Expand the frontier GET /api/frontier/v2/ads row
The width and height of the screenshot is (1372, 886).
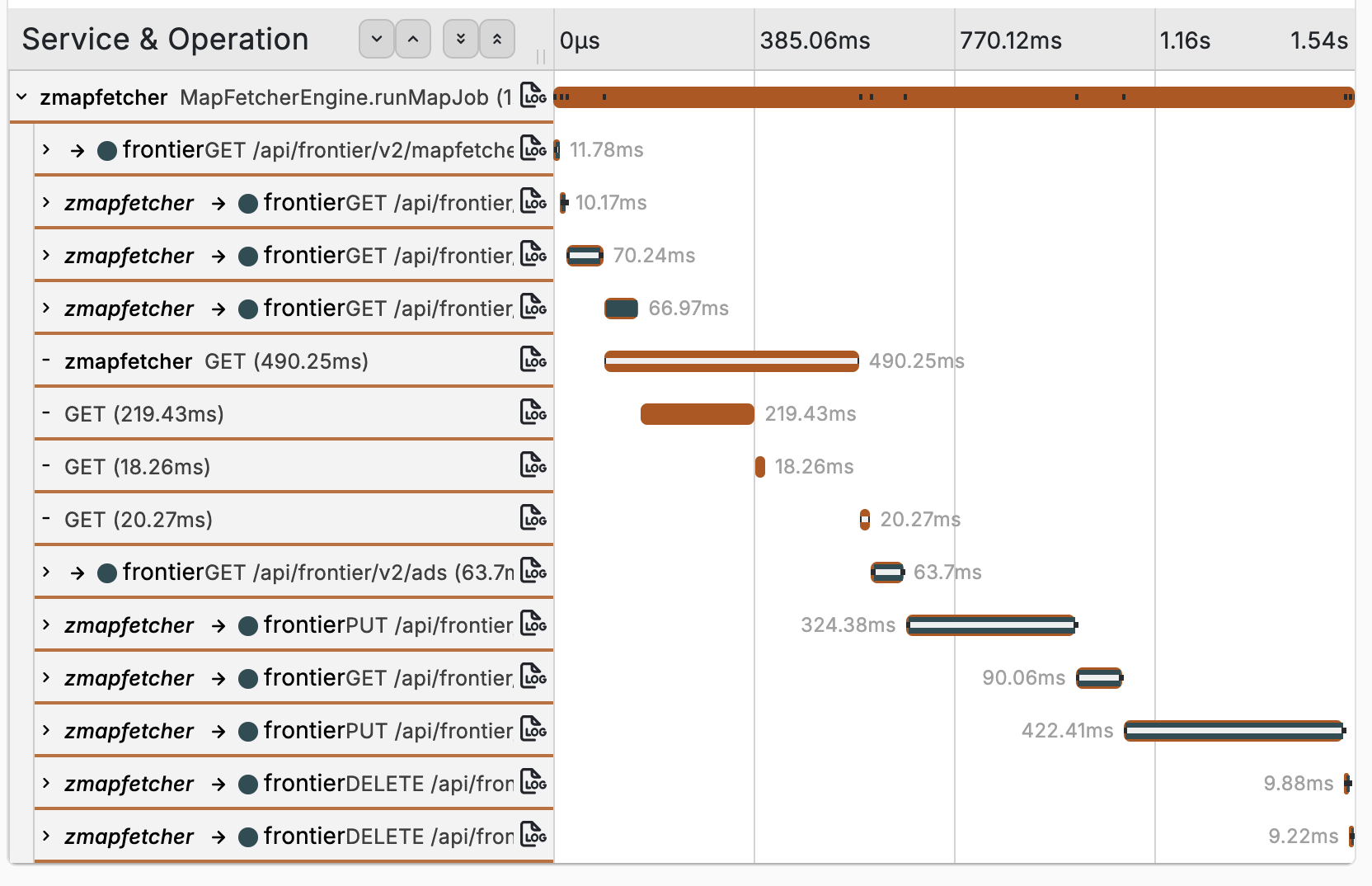tap(47, 573)
